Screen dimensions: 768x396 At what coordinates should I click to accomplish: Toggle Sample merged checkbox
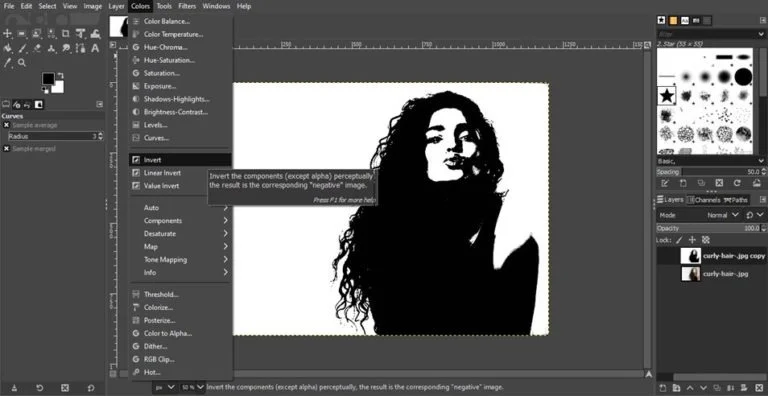pyautogui.click(x=6, y=148)
